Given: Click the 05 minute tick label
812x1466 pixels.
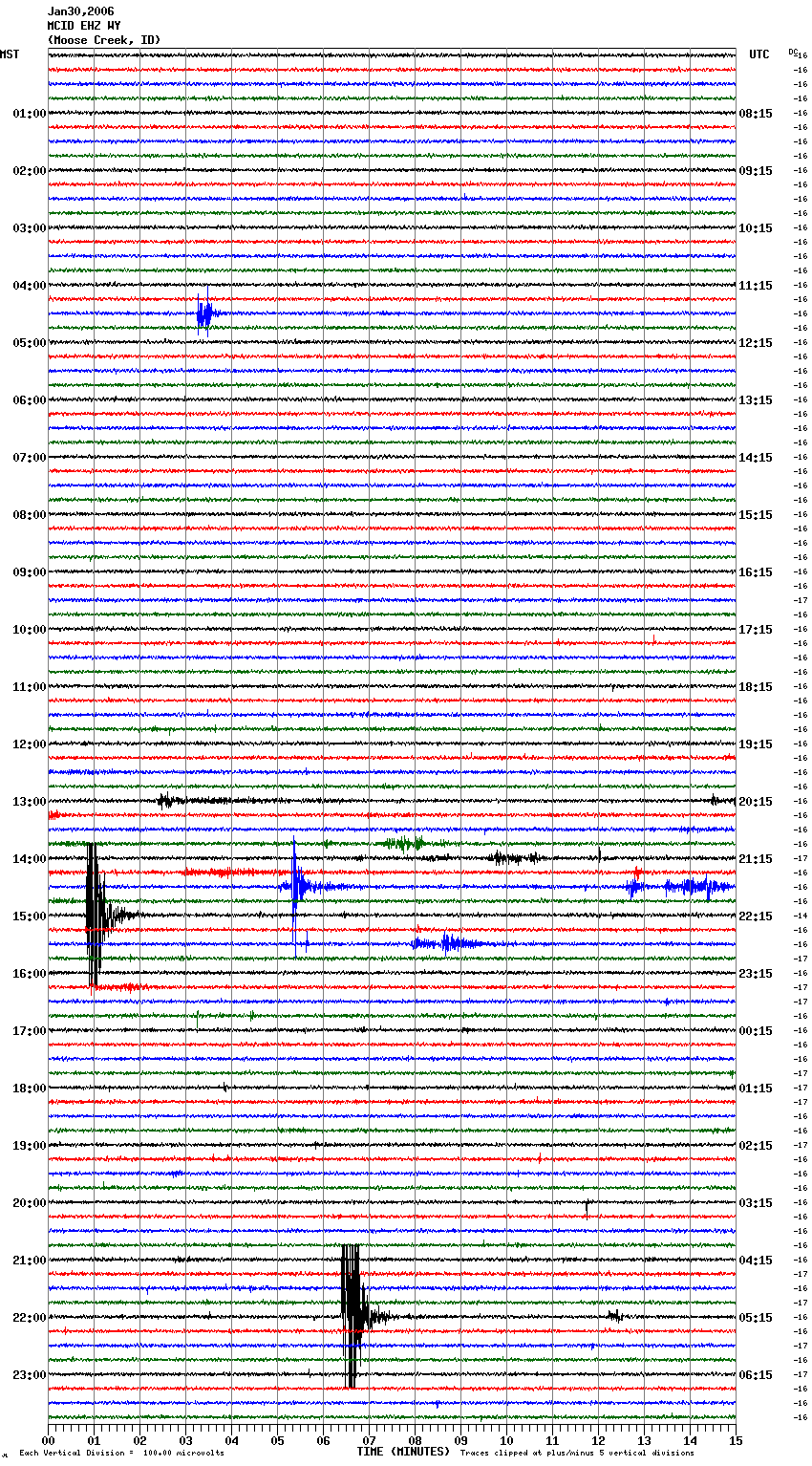Looking at the screenshot, I should pos(277,1440).
